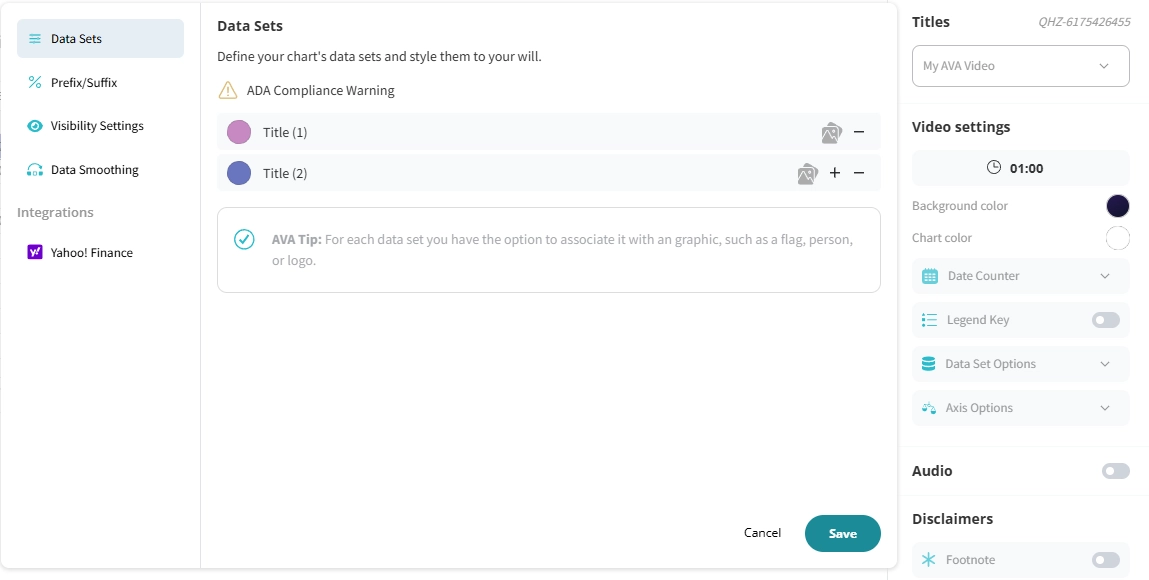Click the image icon for Title (1)
The width and height of the screenshot is (1149, 580).
(832, 133)
